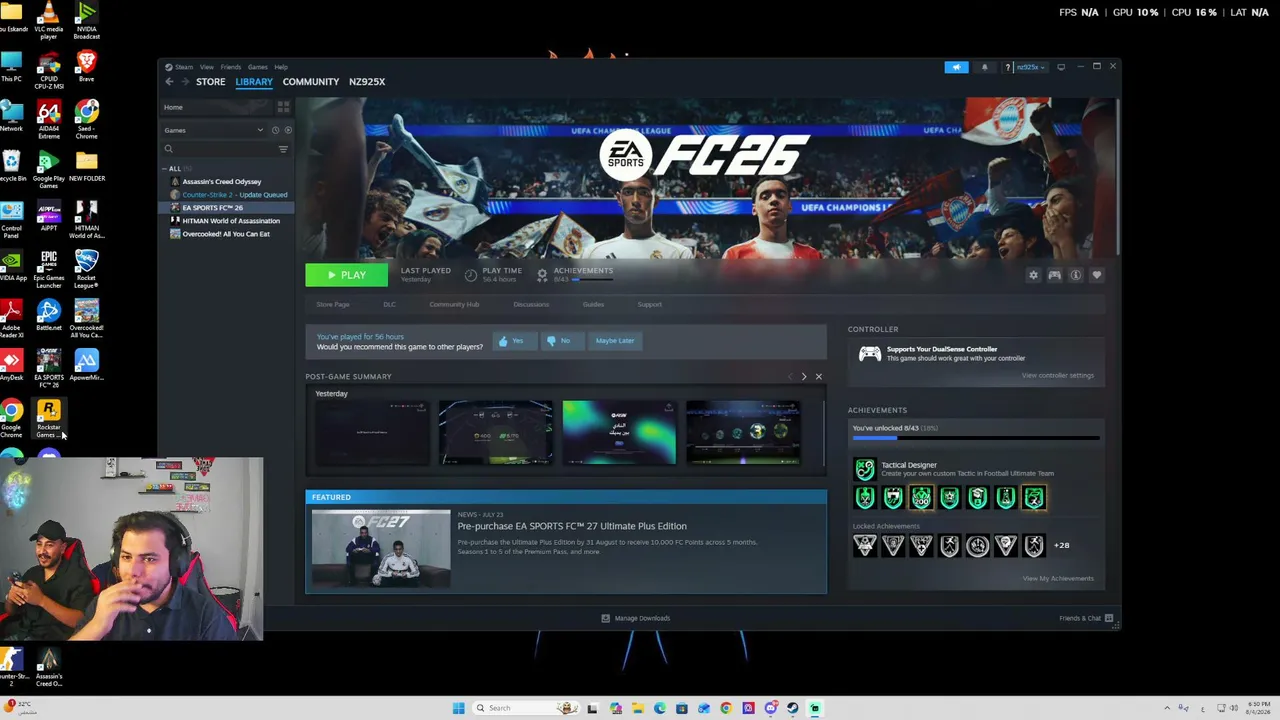The width and height of the screenshot is (1280, 720).
Task: Open Google Chrome from the taskbar
Action: click(x=726, y=708)
